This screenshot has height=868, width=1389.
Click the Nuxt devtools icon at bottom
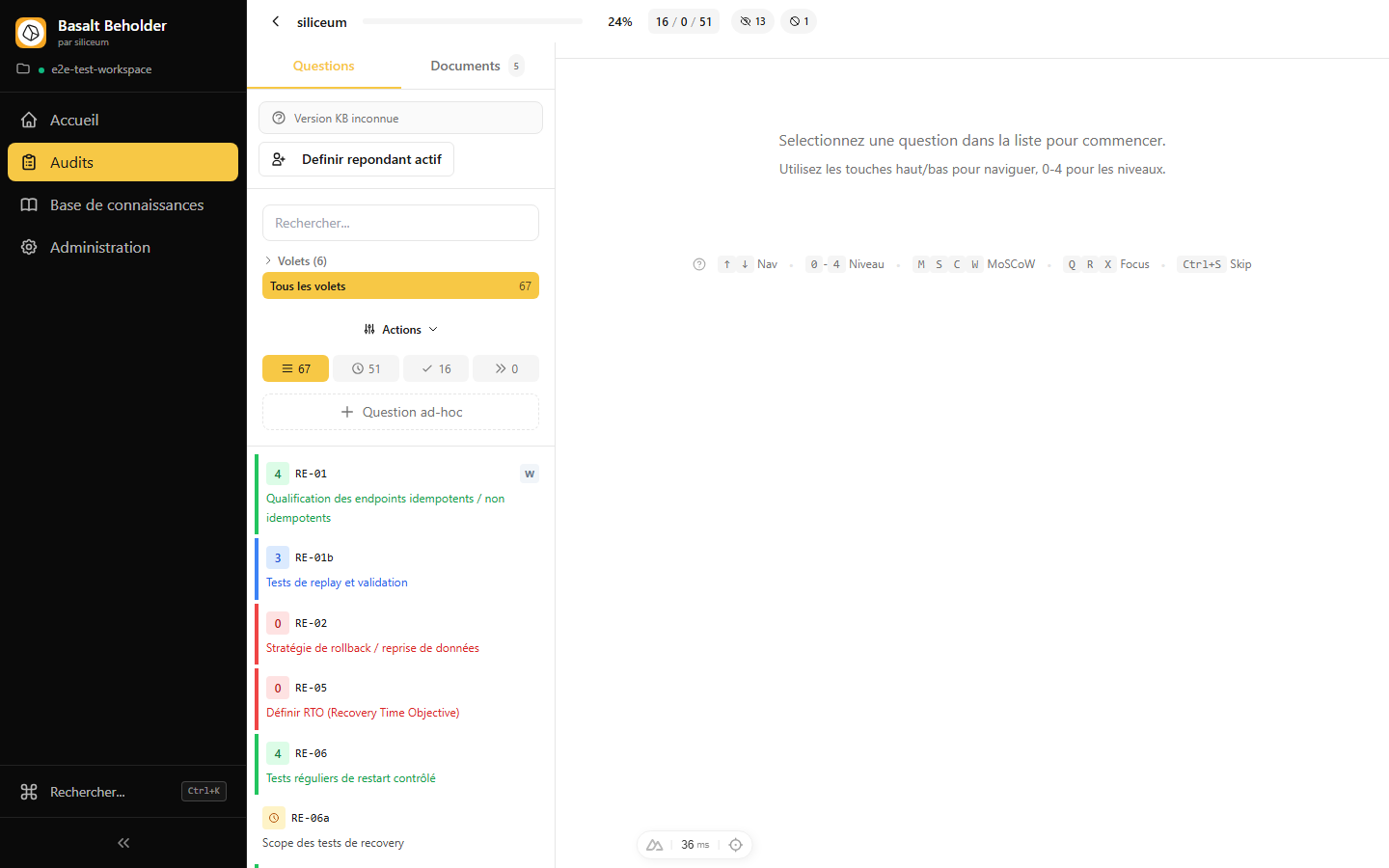[x=655, y=845]
